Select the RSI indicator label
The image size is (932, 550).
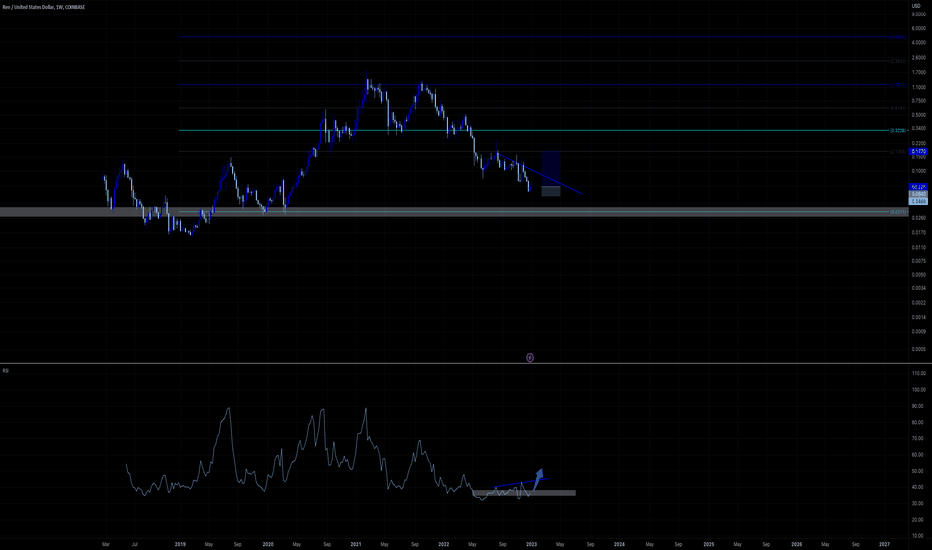[5, 370]
